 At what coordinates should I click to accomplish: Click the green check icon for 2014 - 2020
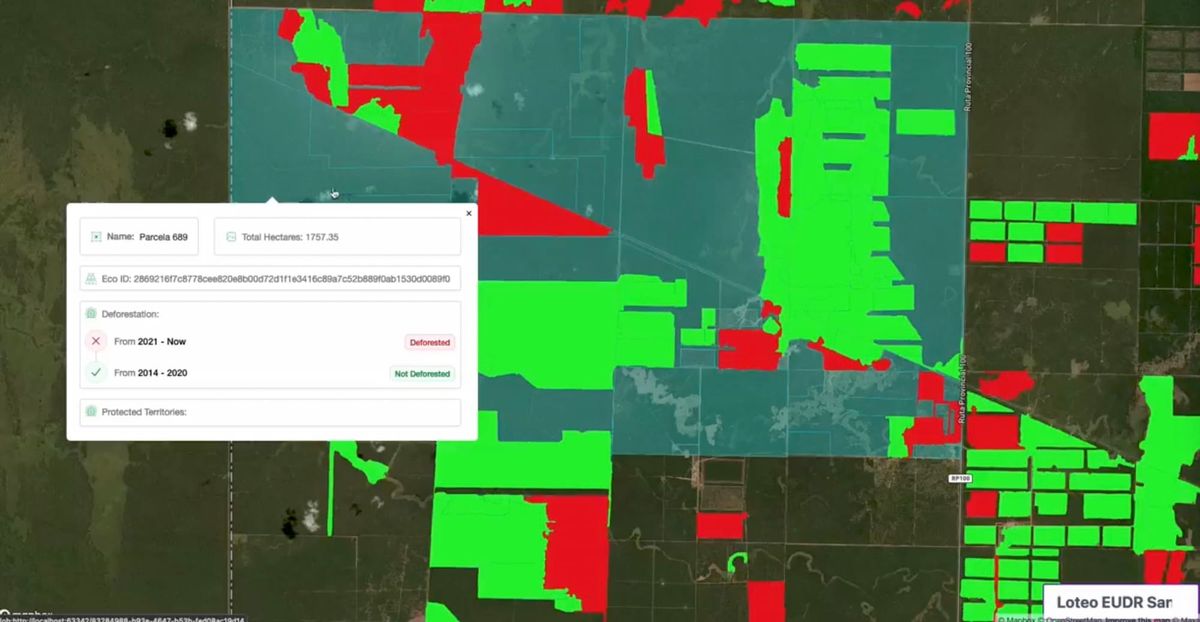pos(96,372)
